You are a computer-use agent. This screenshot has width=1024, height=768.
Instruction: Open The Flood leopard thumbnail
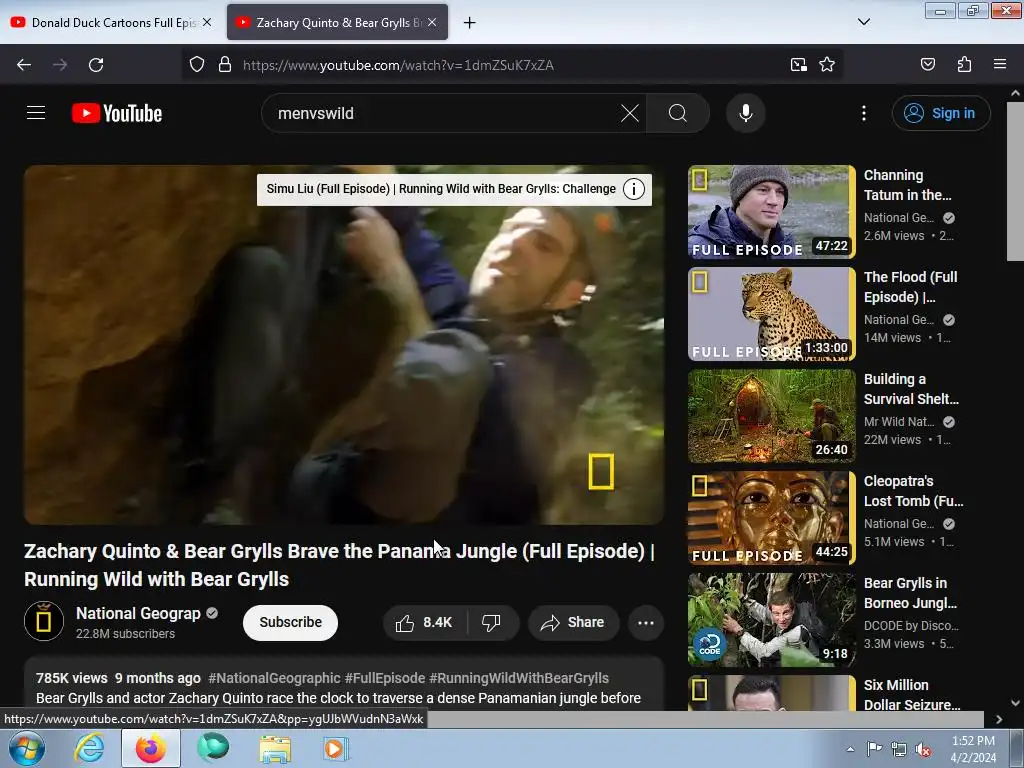pyautogui.click(x=771, y=313)
